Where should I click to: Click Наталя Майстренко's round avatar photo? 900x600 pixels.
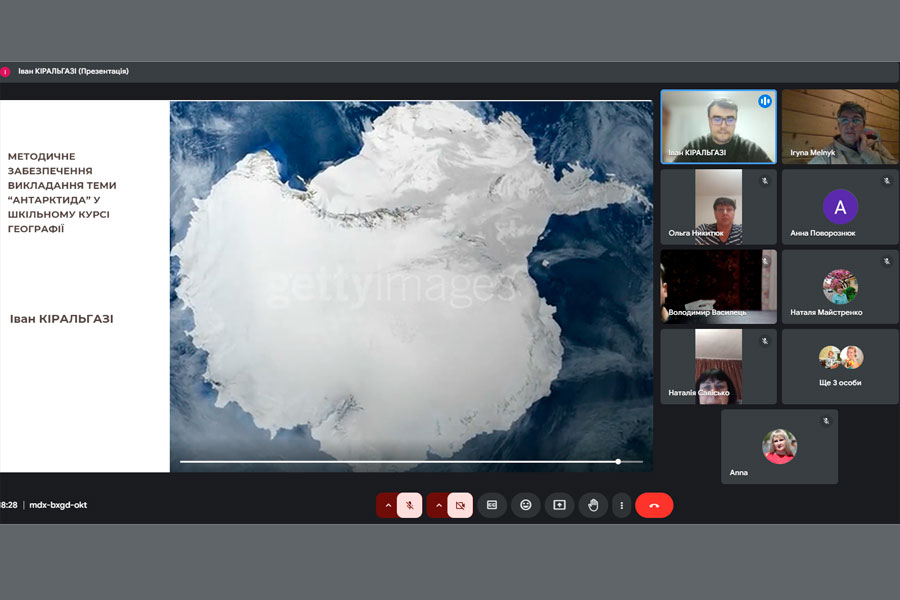point(840,287)
